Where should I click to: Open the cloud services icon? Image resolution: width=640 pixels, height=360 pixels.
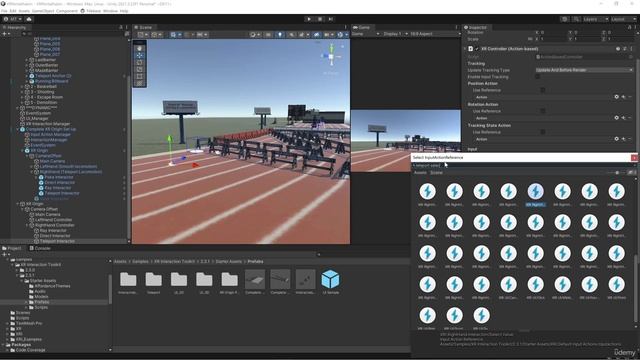(x=29, y=19)
